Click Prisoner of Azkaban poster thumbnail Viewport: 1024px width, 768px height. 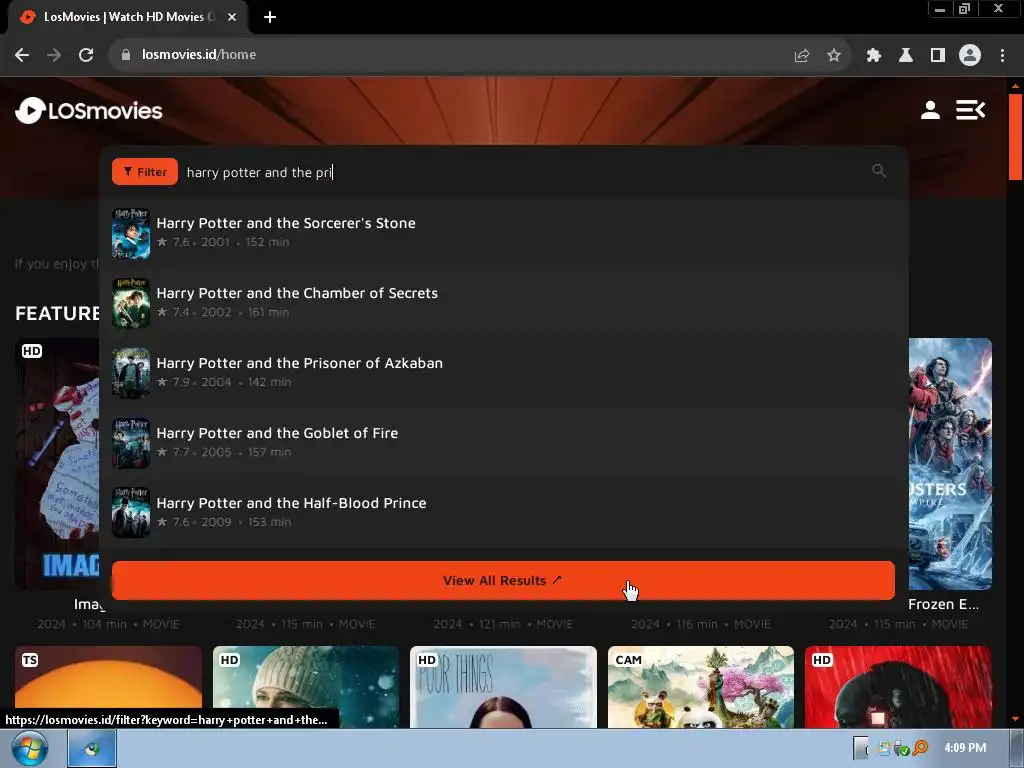click(131, 373)
